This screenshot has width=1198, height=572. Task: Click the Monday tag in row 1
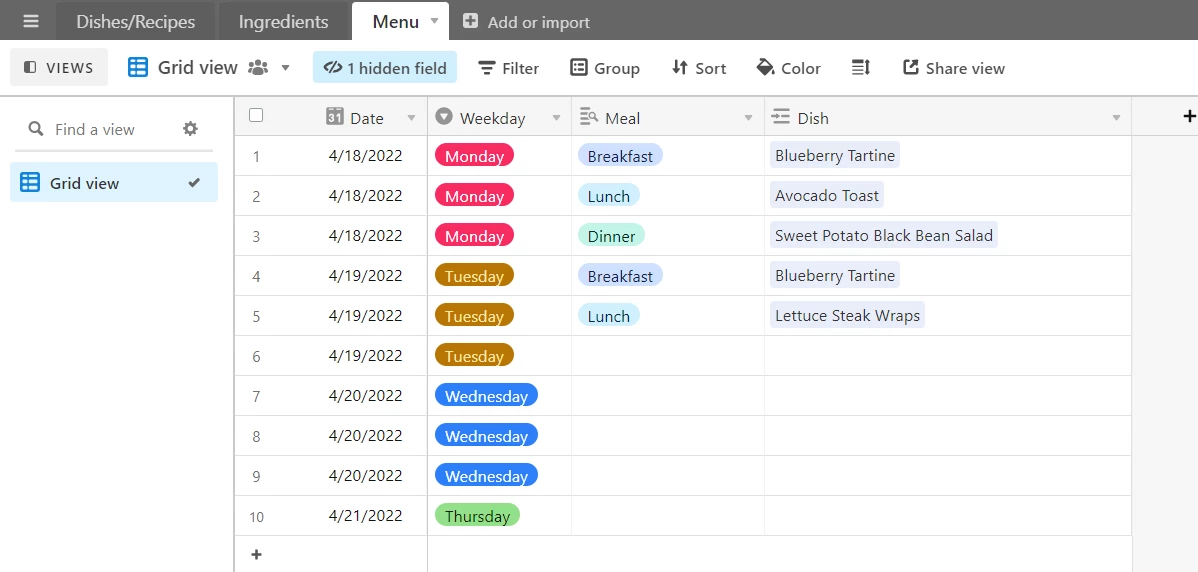[x=474, y=156]
